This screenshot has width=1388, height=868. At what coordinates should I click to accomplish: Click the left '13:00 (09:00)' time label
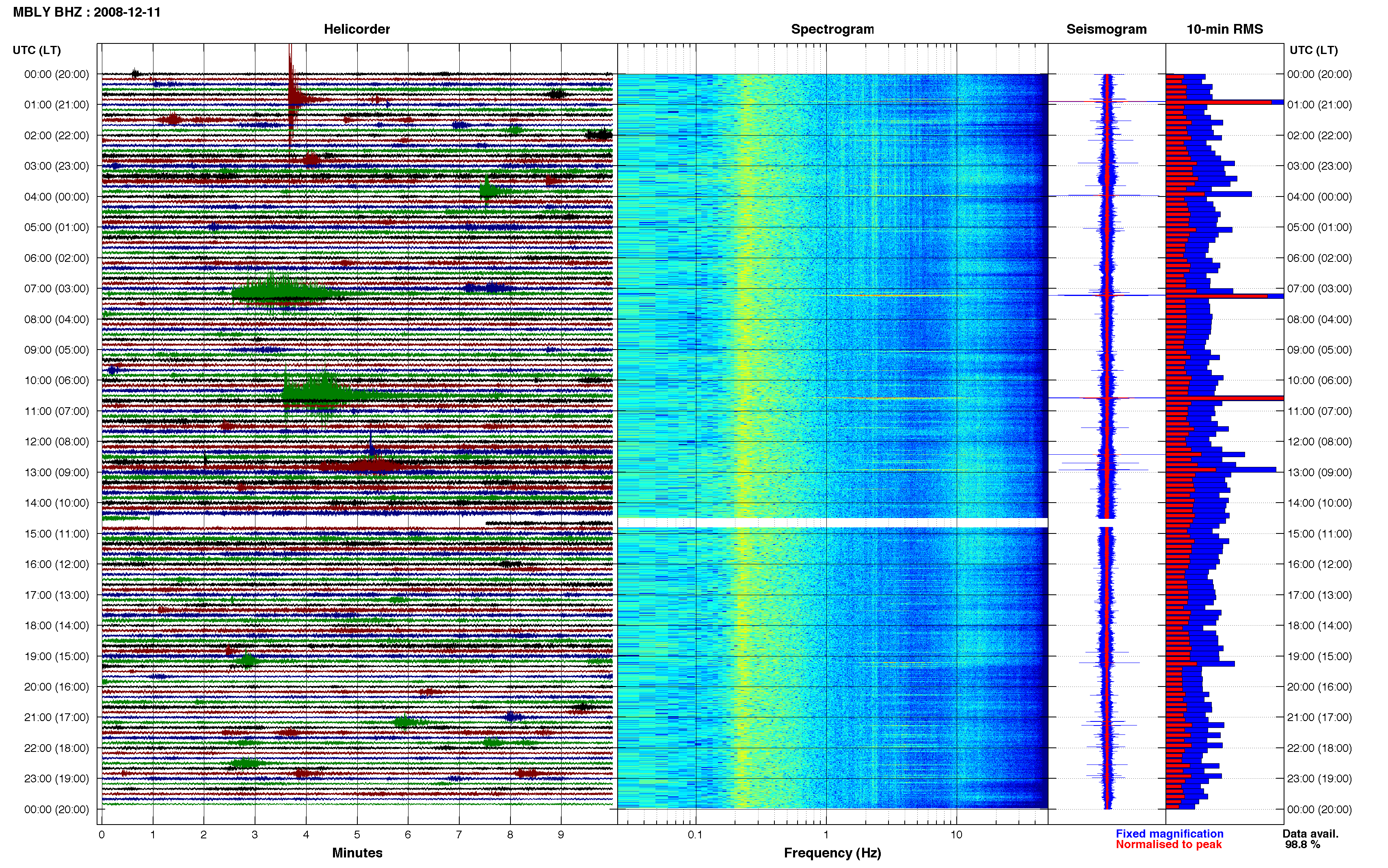57,473
